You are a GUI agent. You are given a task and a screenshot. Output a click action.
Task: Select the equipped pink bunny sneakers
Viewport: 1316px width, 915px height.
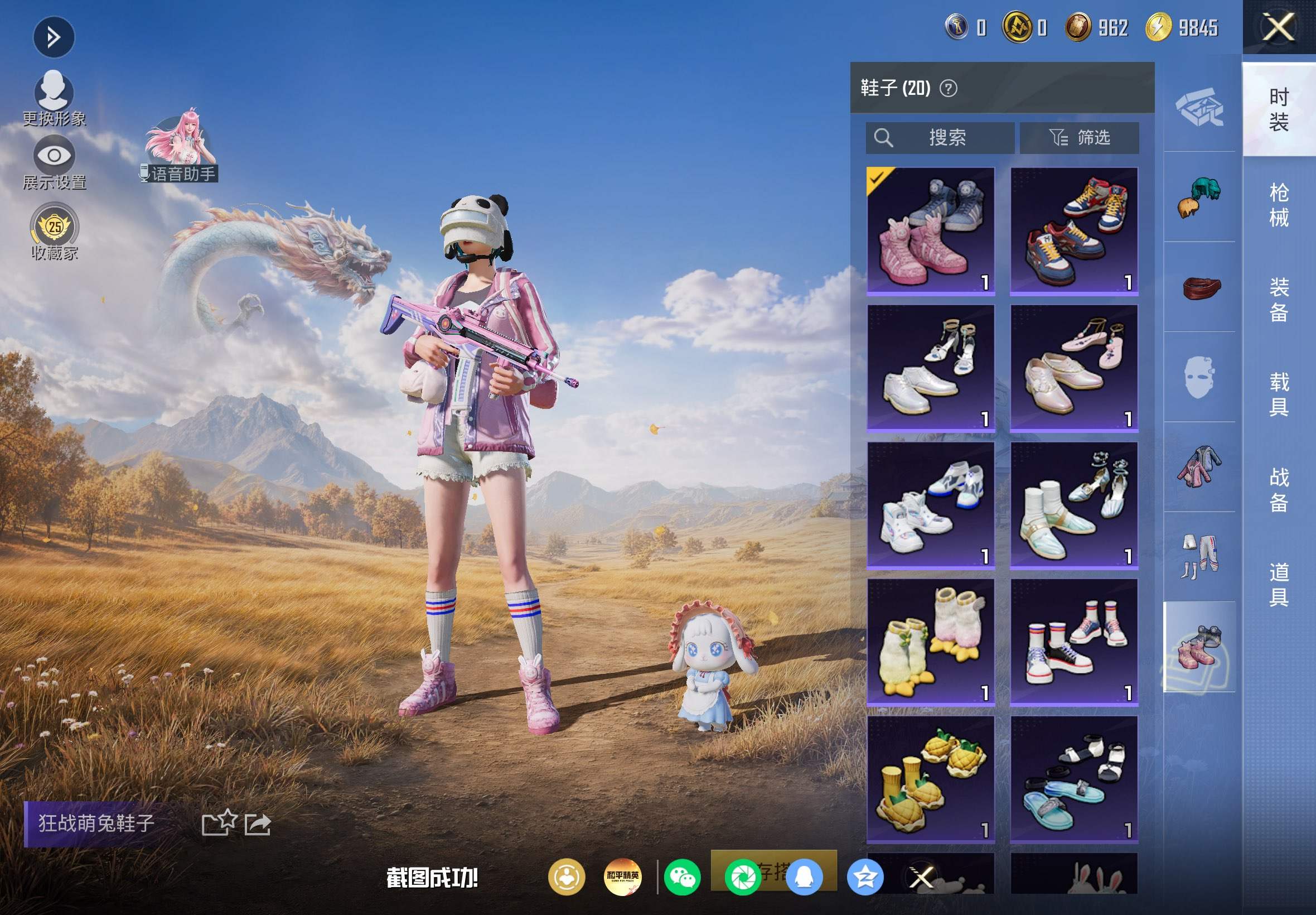coord(931,232)
